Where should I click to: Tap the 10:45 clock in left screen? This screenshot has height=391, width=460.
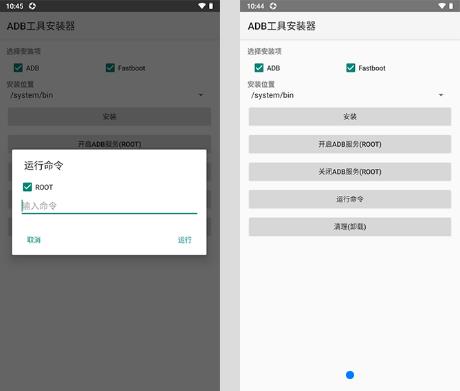(15, 6)
